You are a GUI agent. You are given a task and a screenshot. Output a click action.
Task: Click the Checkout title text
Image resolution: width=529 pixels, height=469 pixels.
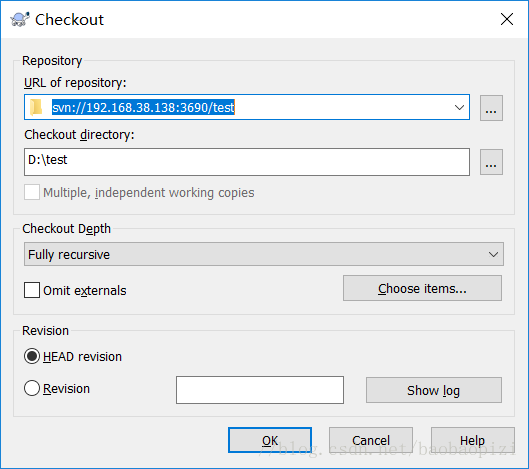(x=69, y=20)
